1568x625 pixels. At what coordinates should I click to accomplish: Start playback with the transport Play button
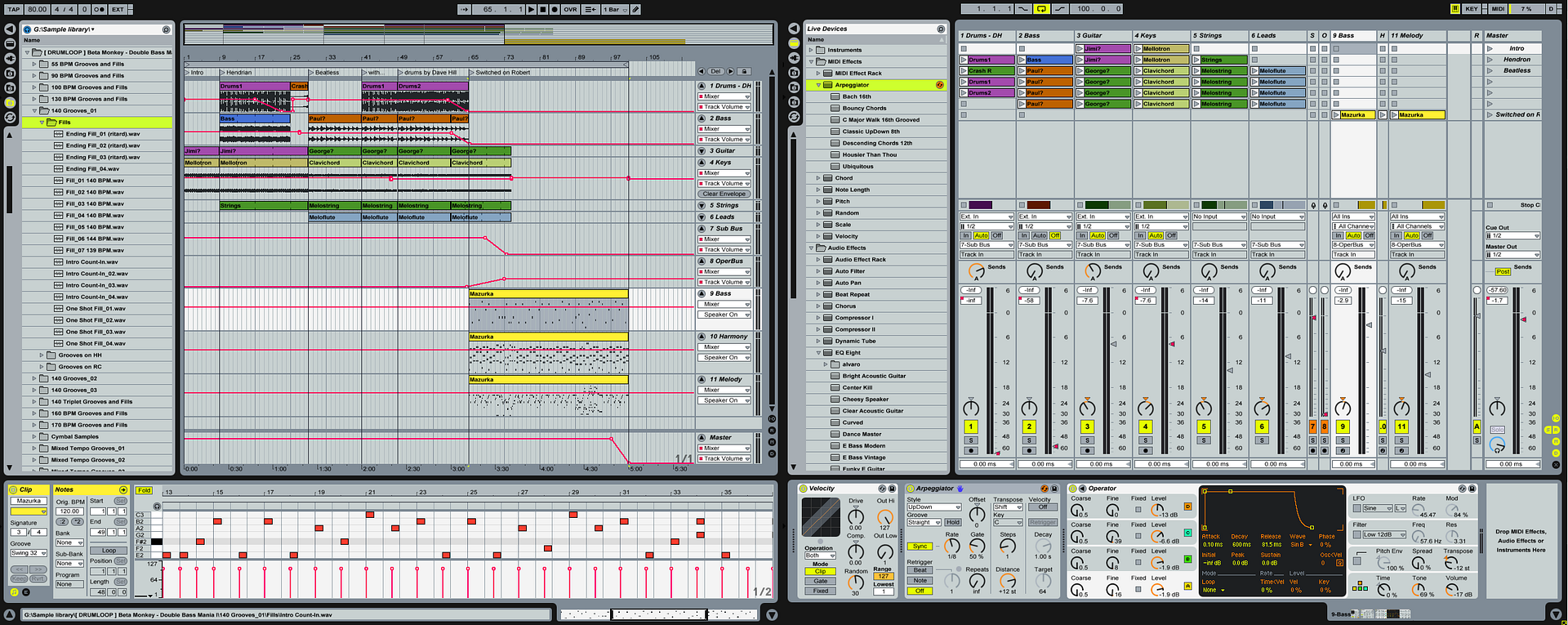(532, 9)
